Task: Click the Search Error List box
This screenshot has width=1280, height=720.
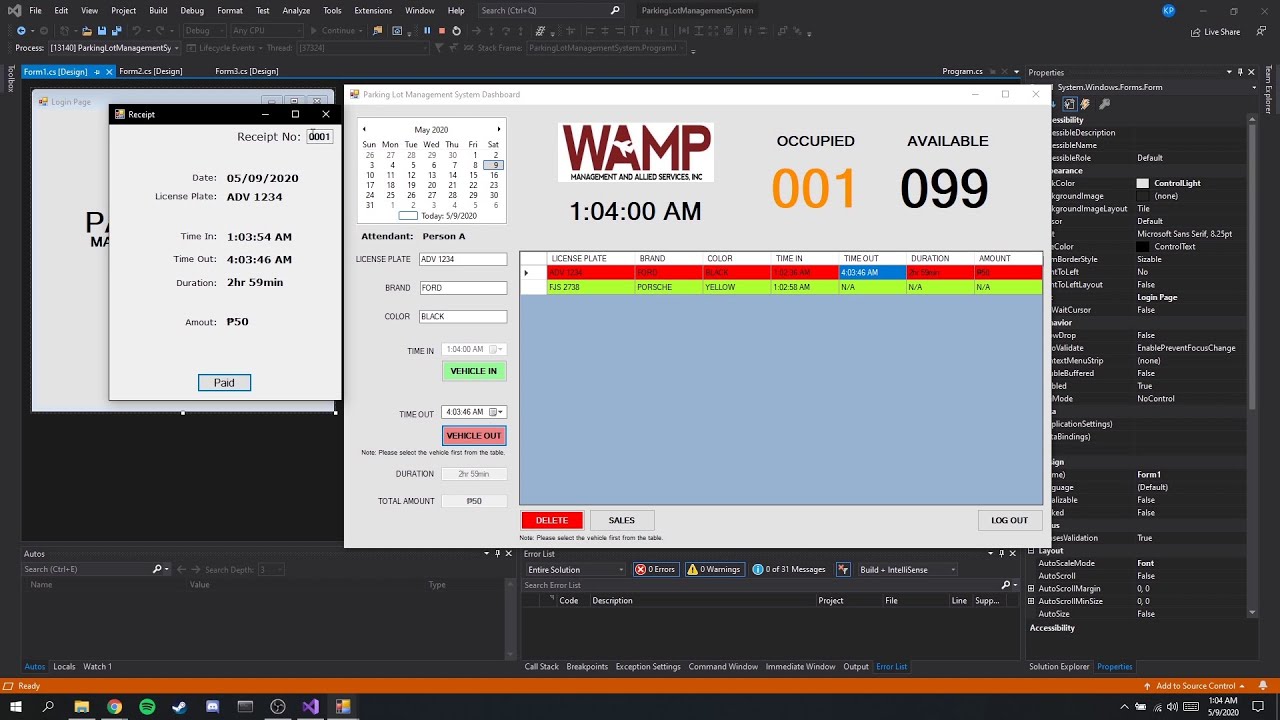Action: 770,585
